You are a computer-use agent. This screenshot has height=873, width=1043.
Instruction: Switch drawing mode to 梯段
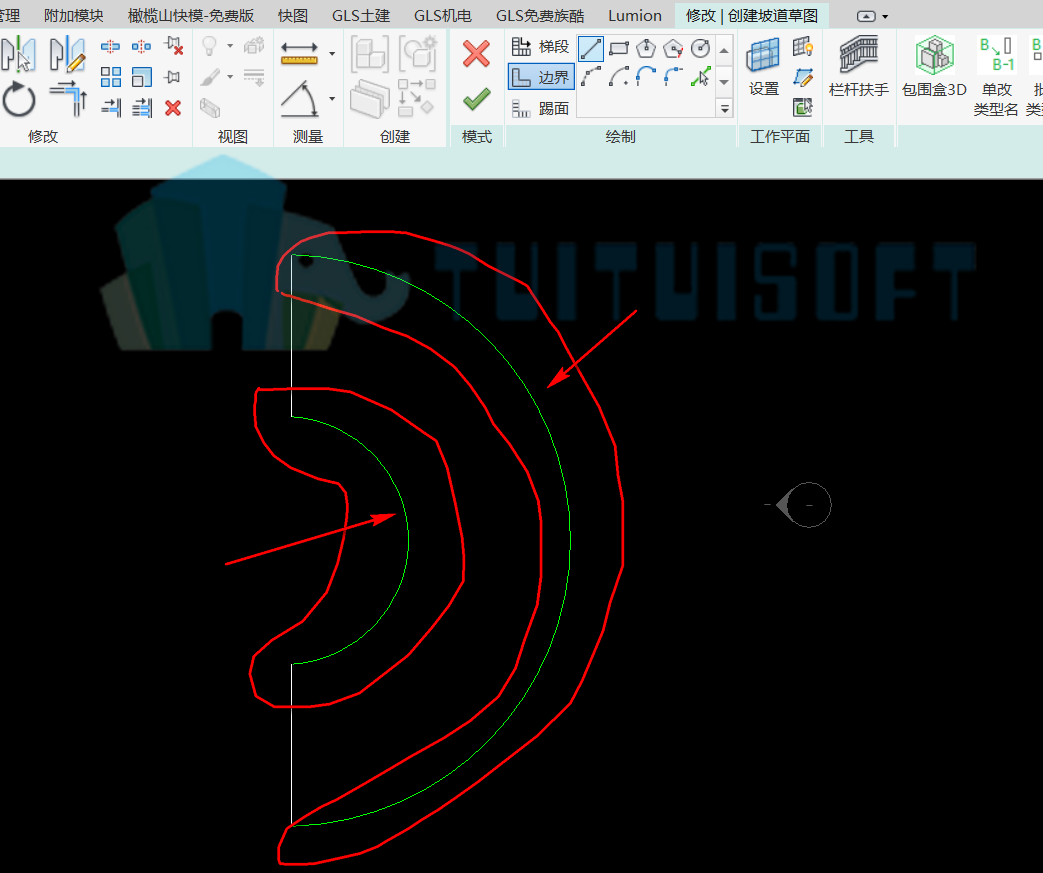tap(540, 47)
